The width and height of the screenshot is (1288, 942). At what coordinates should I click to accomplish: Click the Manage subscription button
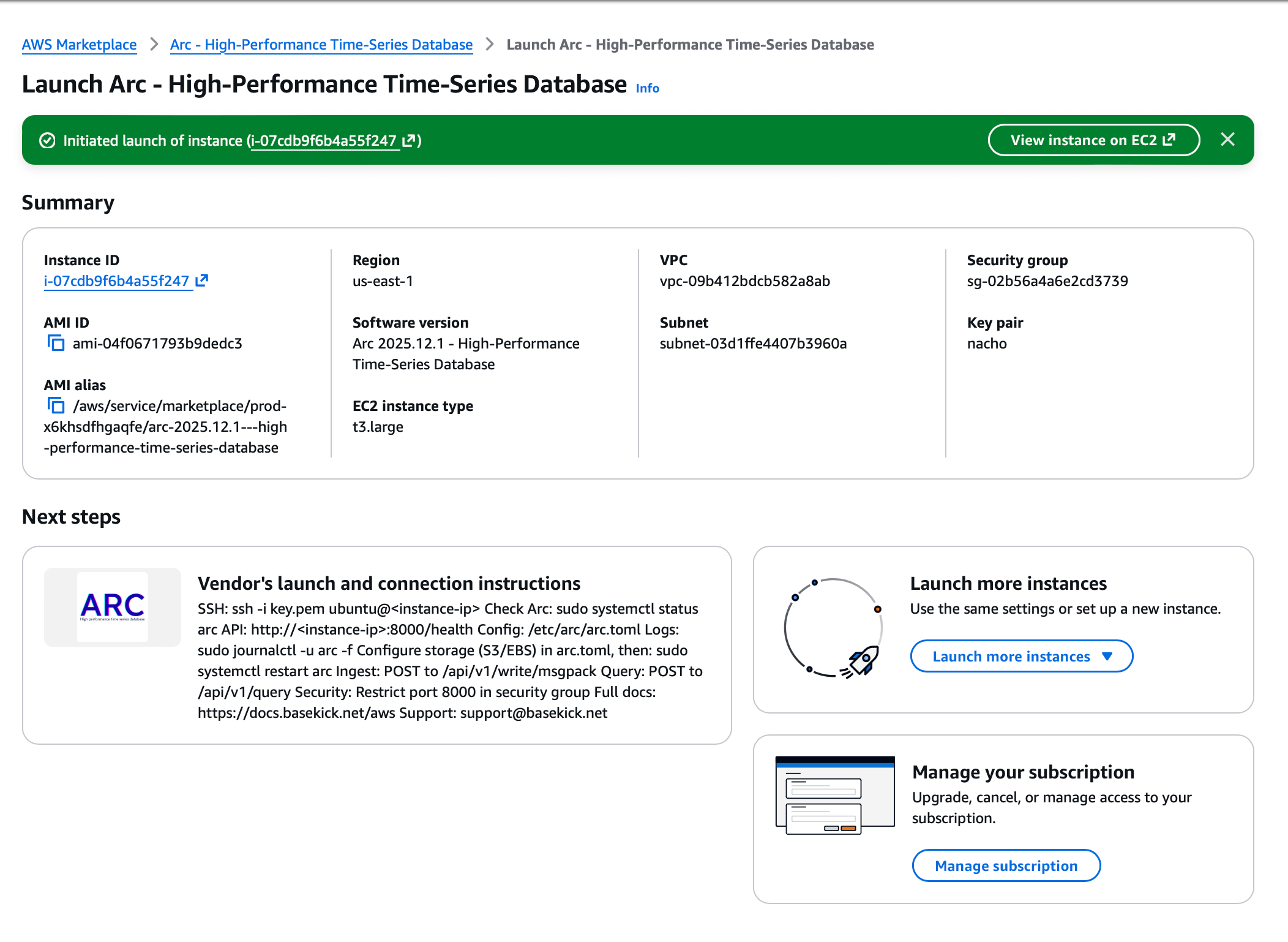pos(1006,865)
